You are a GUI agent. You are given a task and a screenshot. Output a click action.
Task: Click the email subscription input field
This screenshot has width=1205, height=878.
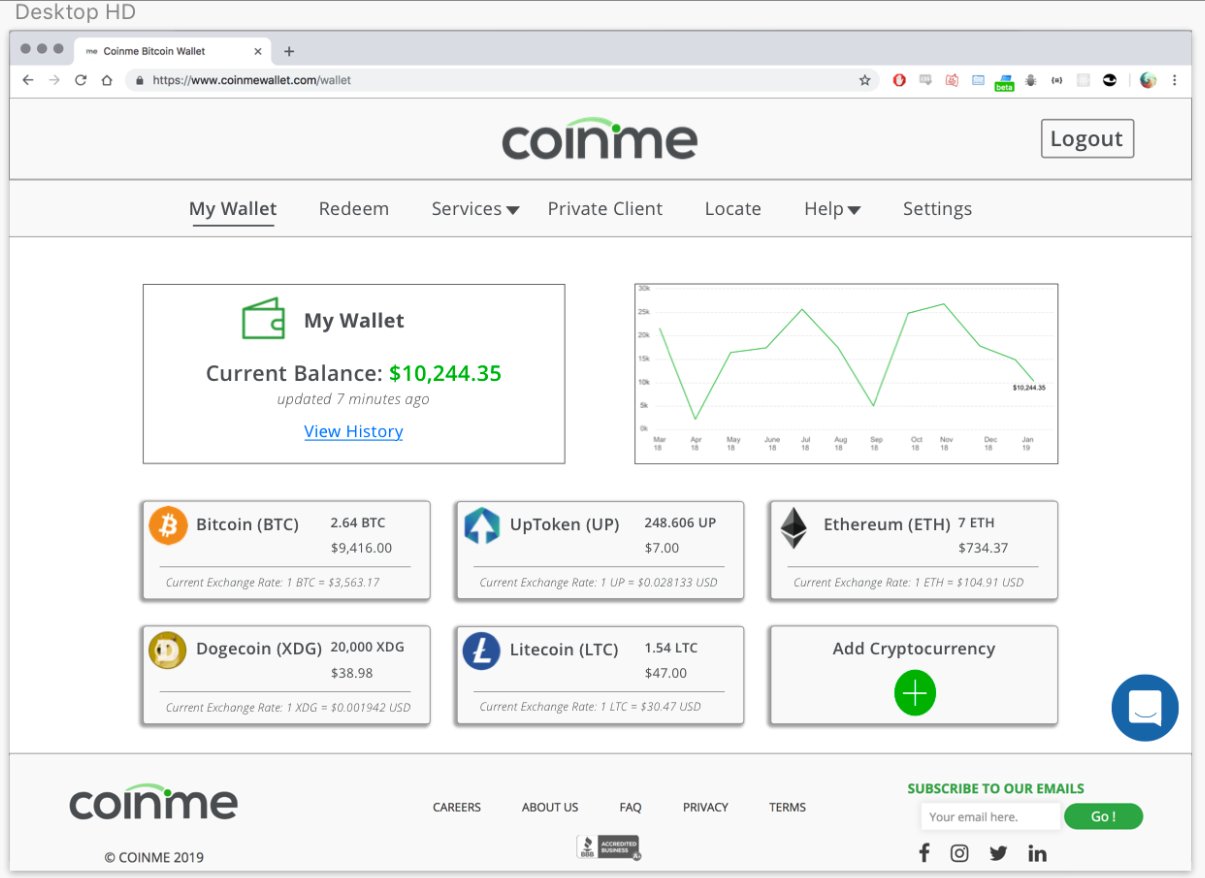[990, 817]
